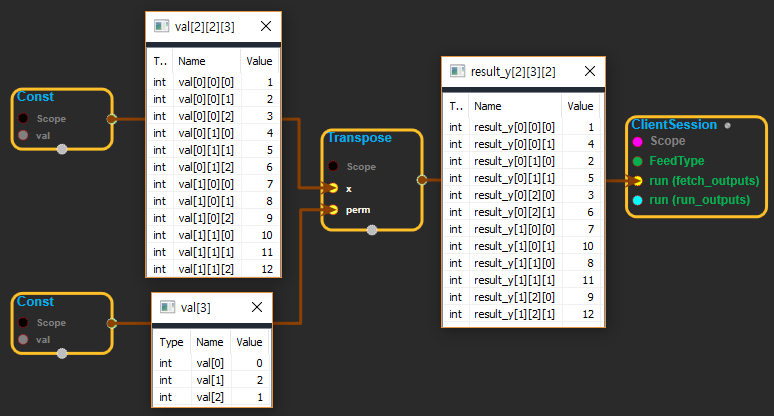Click the gray dot beside ClientSession title

click(727, 126)
